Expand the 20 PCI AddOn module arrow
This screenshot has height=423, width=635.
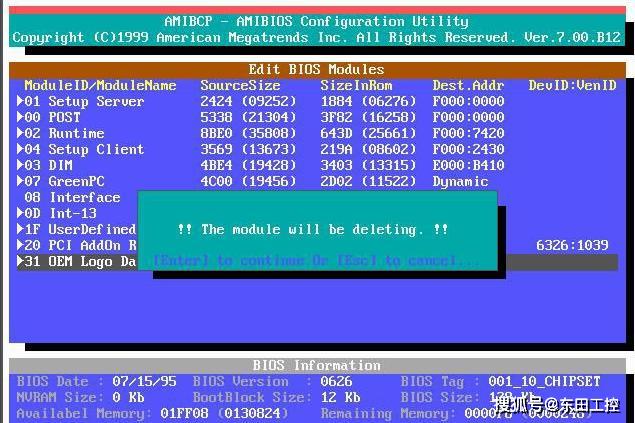(20, 245)
